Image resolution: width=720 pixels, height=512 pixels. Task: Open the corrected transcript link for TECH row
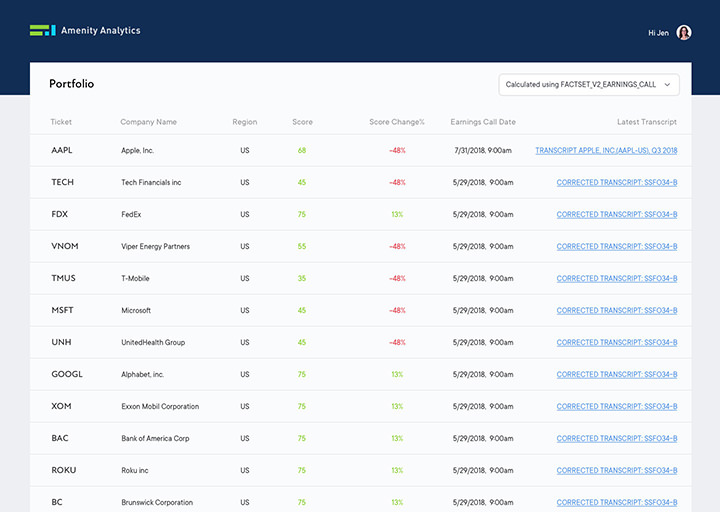pyautogui.click(x=617, y=182)
